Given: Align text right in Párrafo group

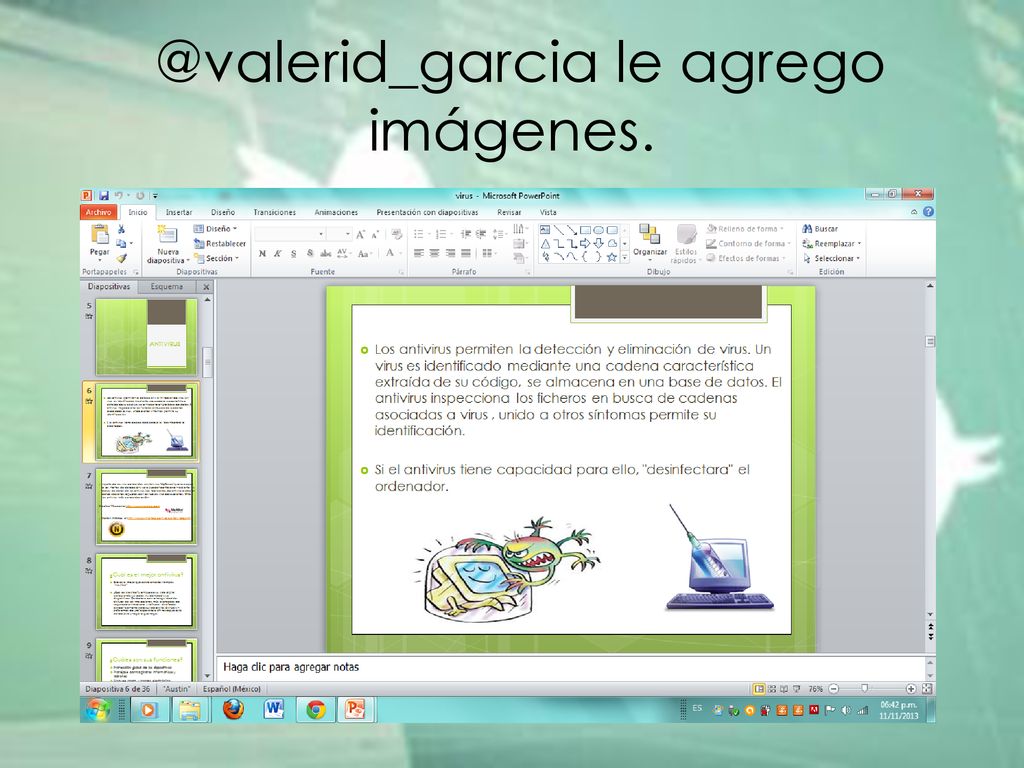Looking at the screenshot, I should 450,253.
